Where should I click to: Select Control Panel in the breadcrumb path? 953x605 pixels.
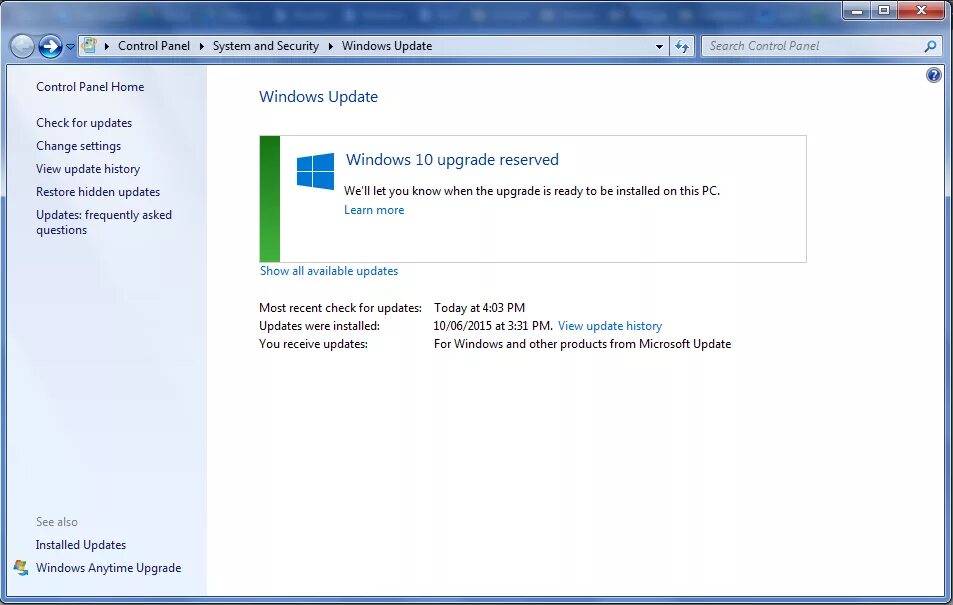tap(154, 46)
